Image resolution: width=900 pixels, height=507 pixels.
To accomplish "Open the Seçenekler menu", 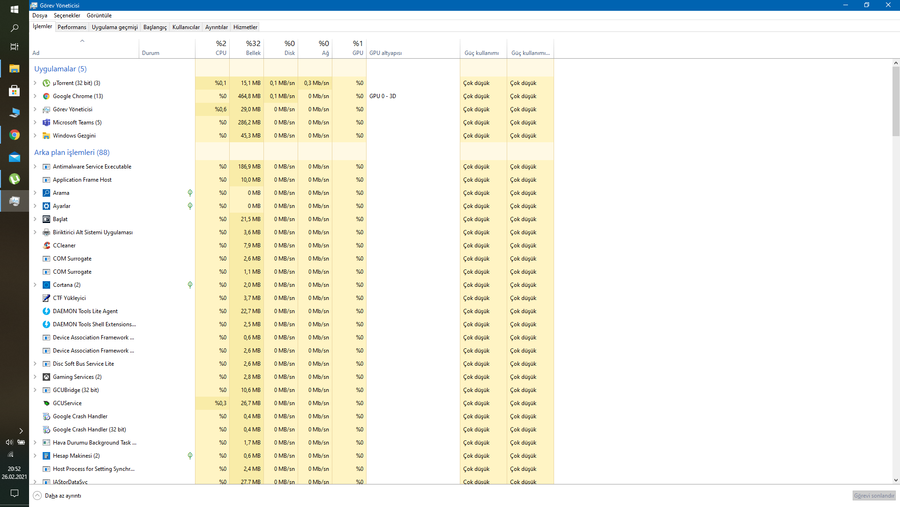I will click(67, 16).
